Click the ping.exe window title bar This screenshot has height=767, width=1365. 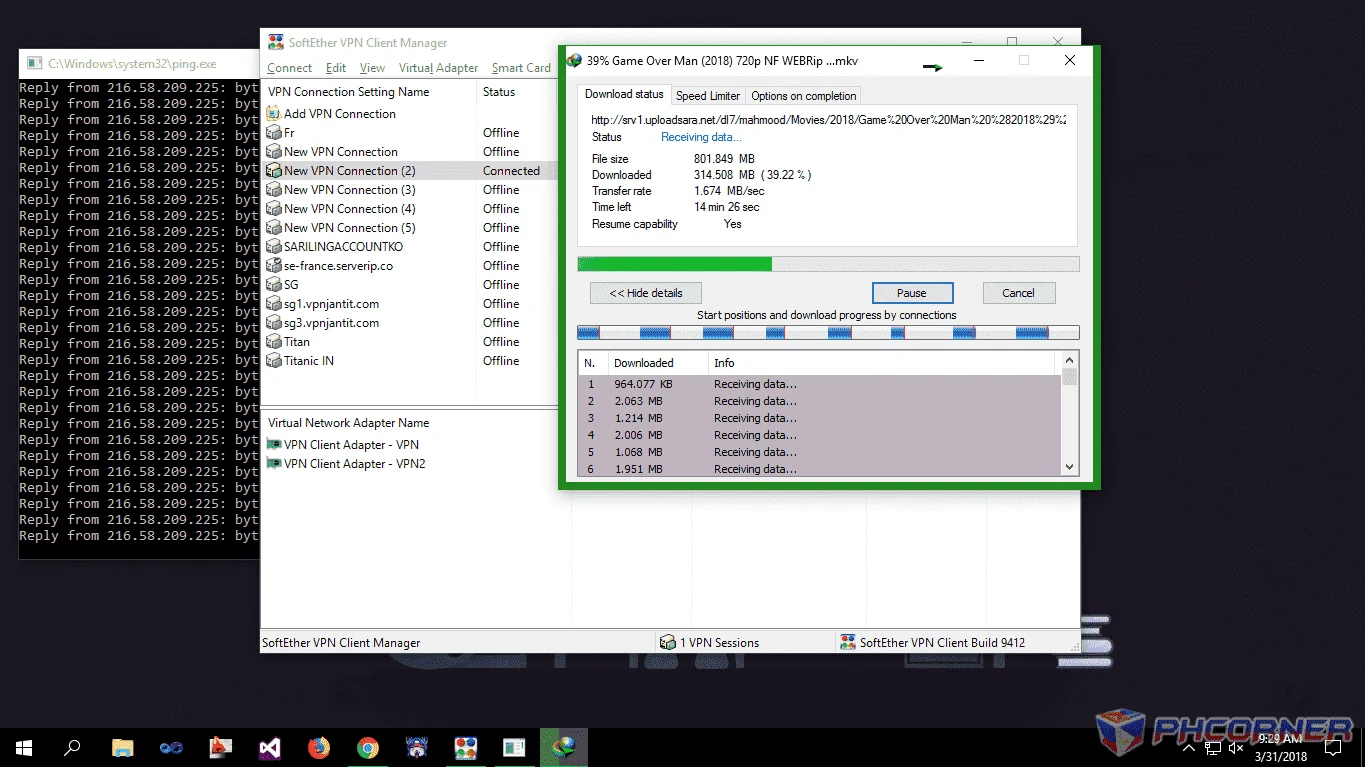[140, 63]
